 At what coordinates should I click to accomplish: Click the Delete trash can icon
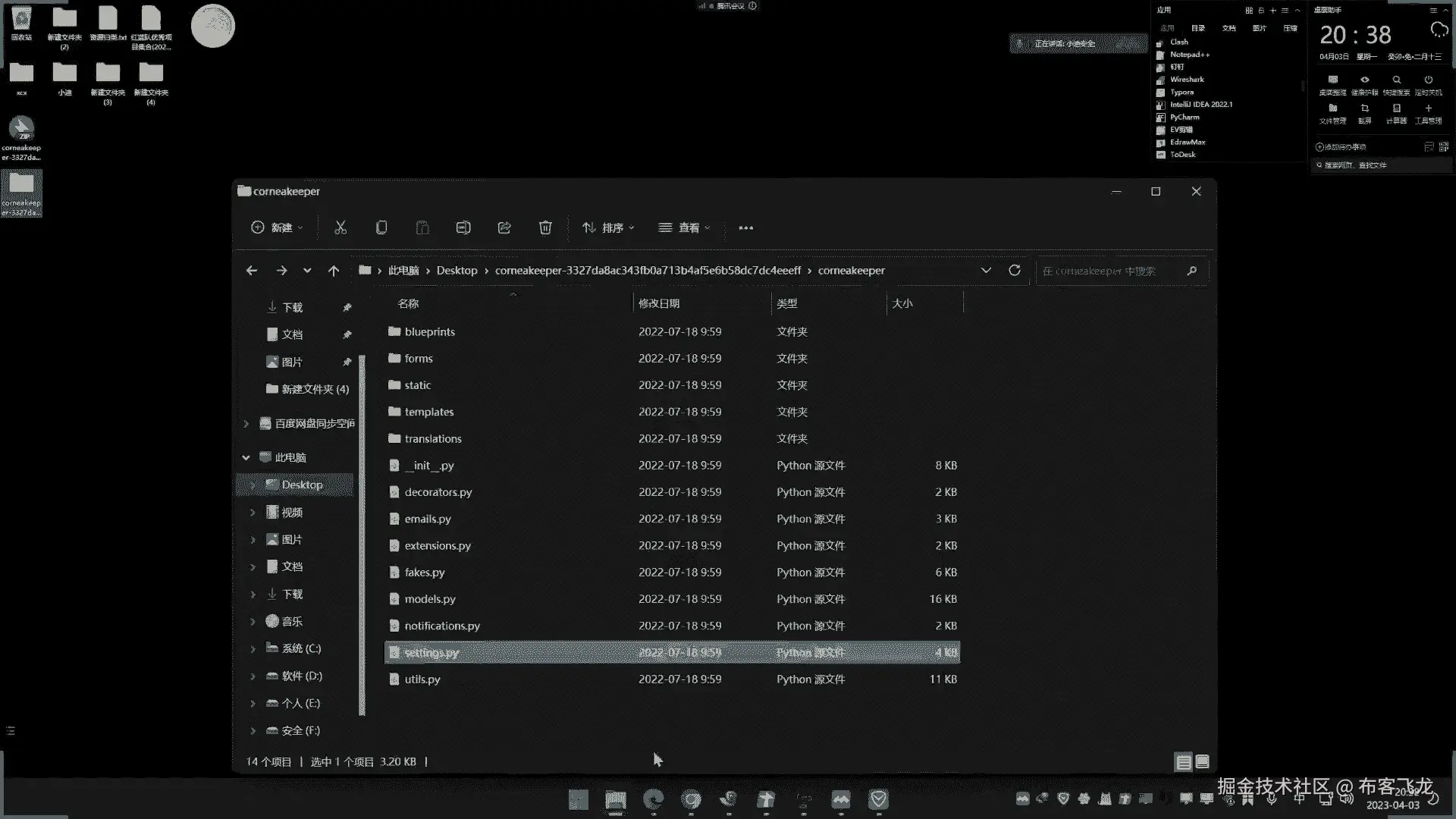tap(545, 227)
